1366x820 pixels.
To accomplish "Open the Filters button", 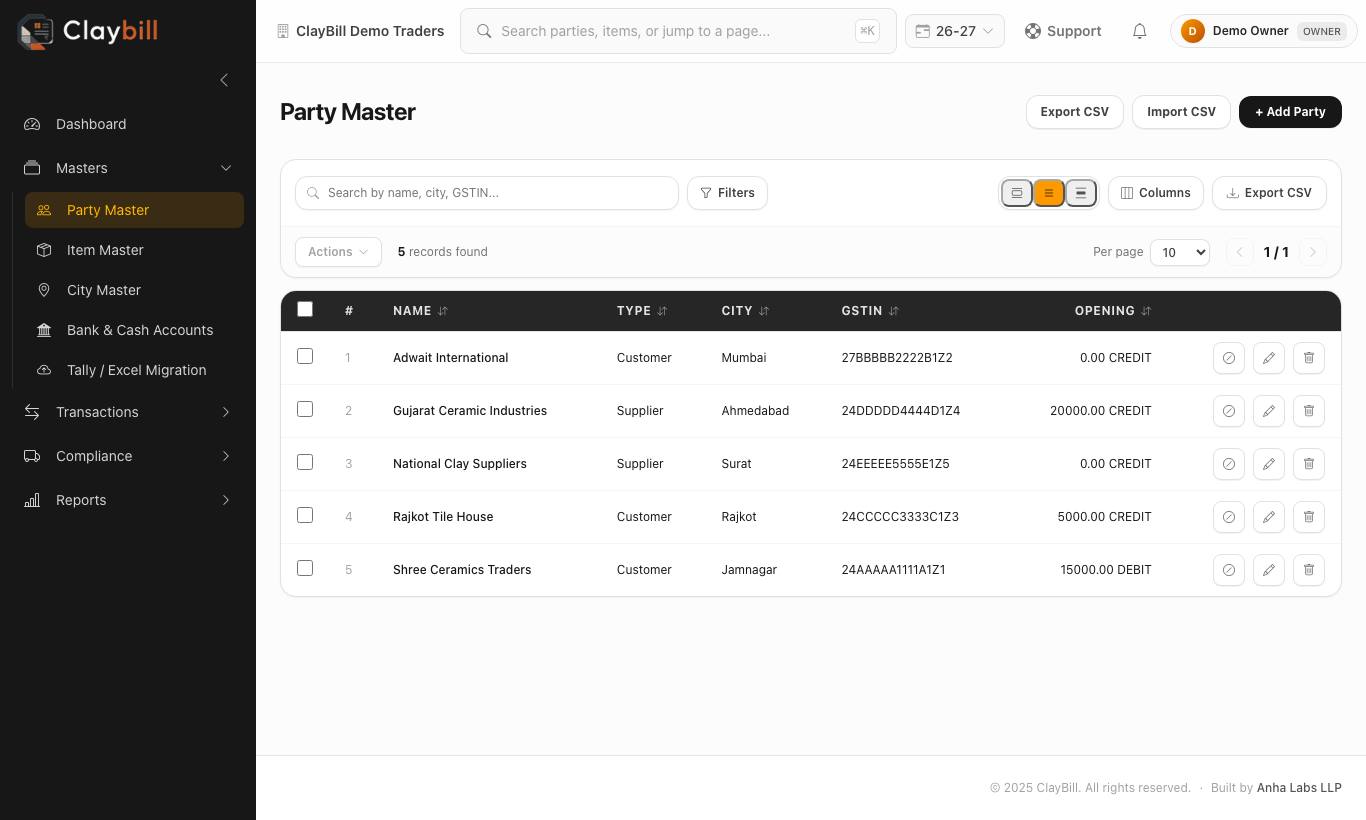I will click(727, 193).
